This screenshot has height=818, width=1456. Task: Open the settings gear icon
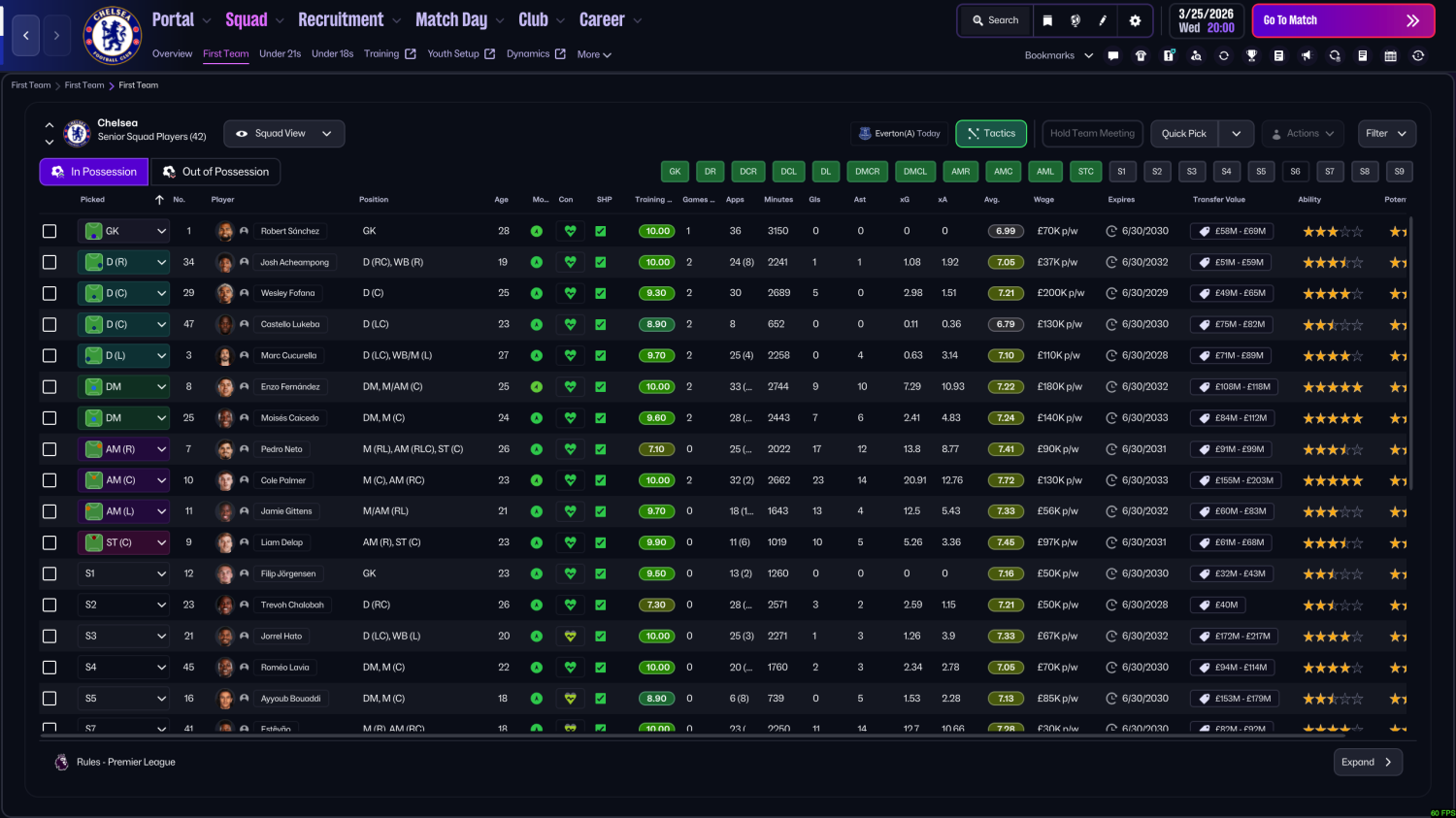1135,20
